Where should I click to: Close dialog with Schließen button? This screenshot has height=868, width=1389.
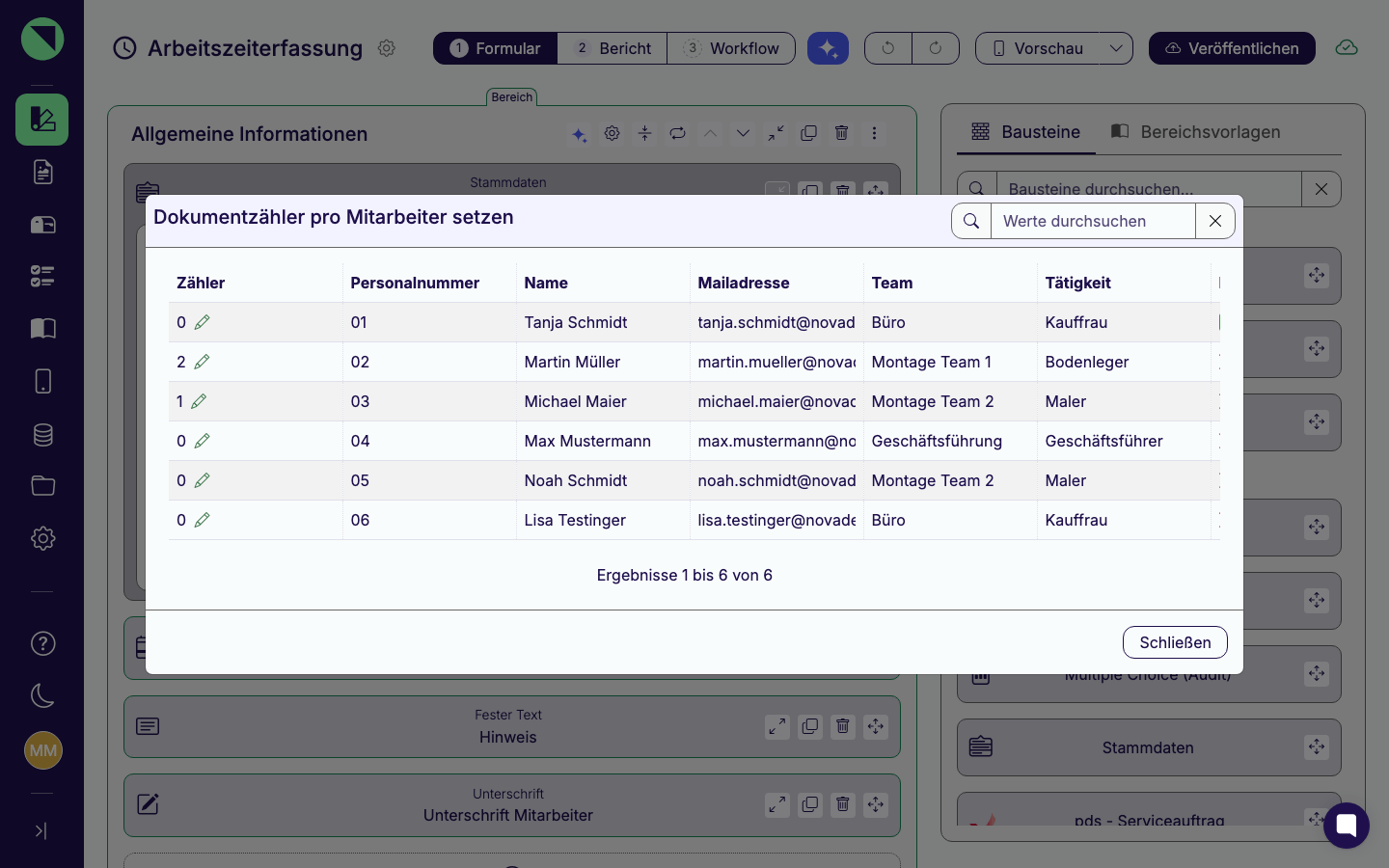click(1175, 642)
